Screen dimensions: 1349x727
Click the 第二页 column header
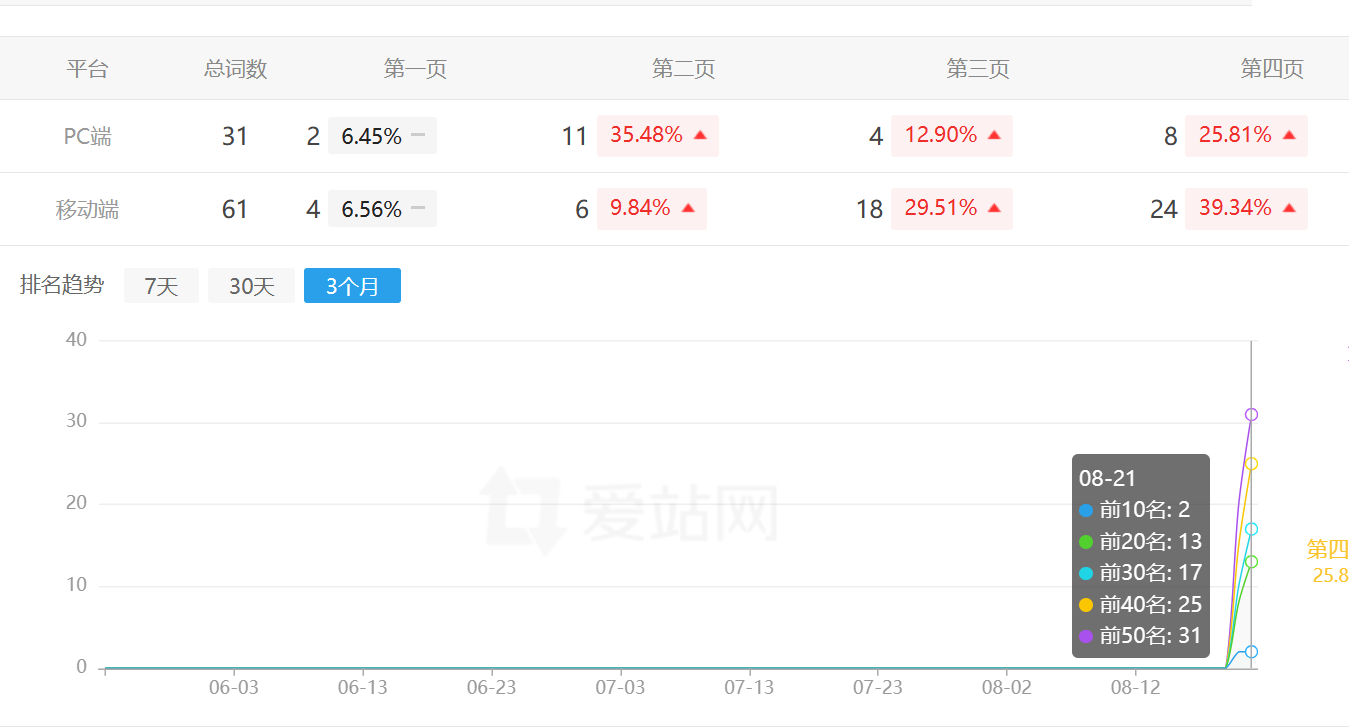[683, 69]
